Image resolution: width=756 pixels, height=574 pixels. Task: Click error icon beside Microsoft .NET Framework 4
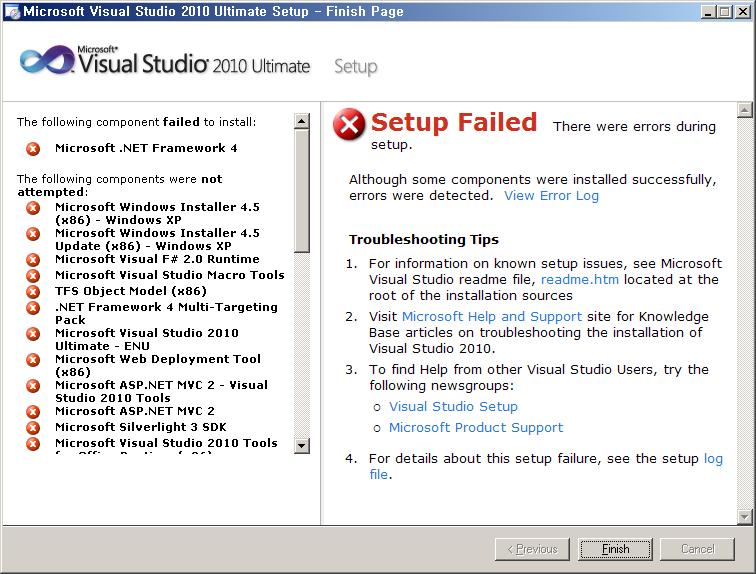coord(33,148)
